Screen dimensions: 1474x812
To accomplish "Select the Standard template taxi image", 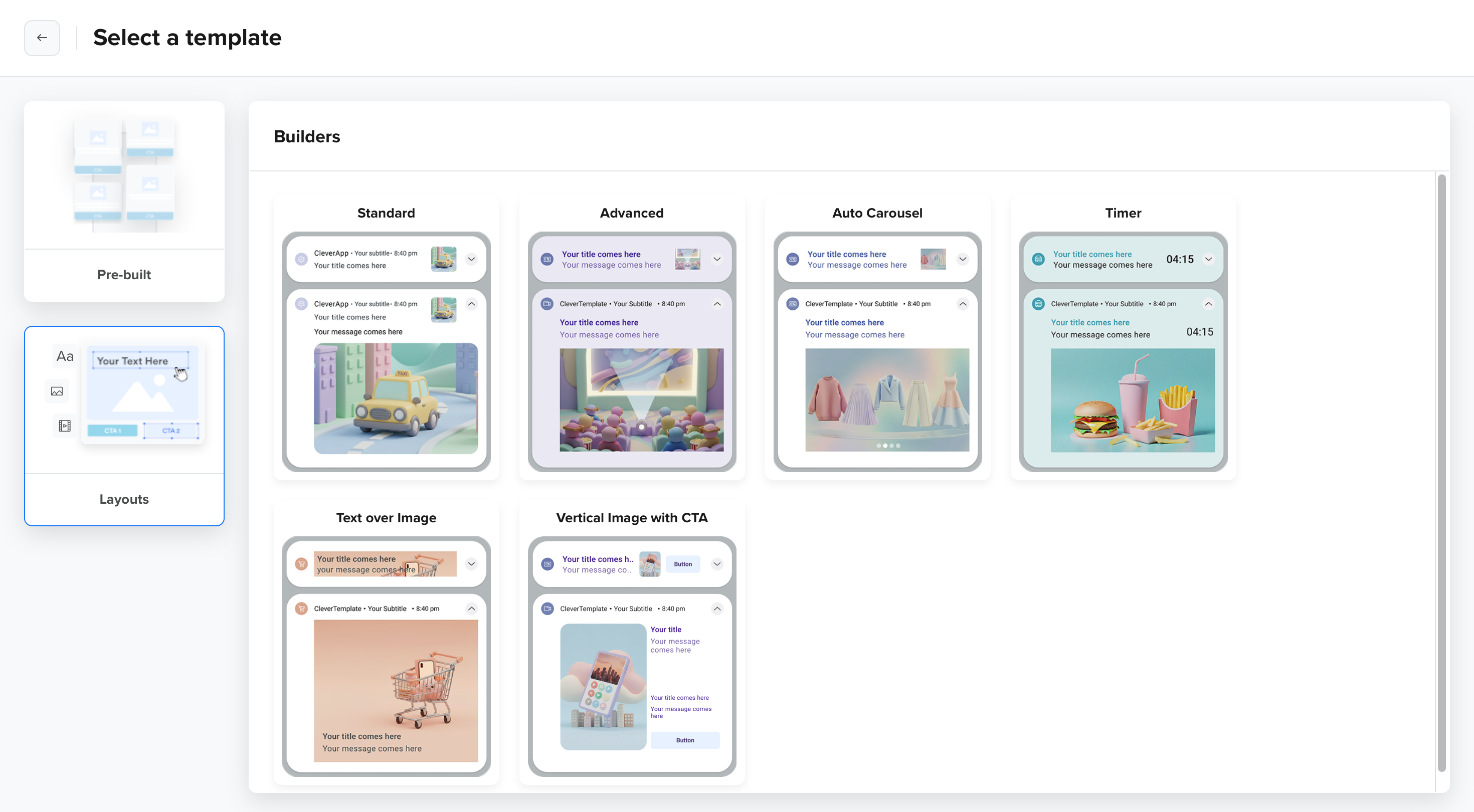I will pos(396,398).
